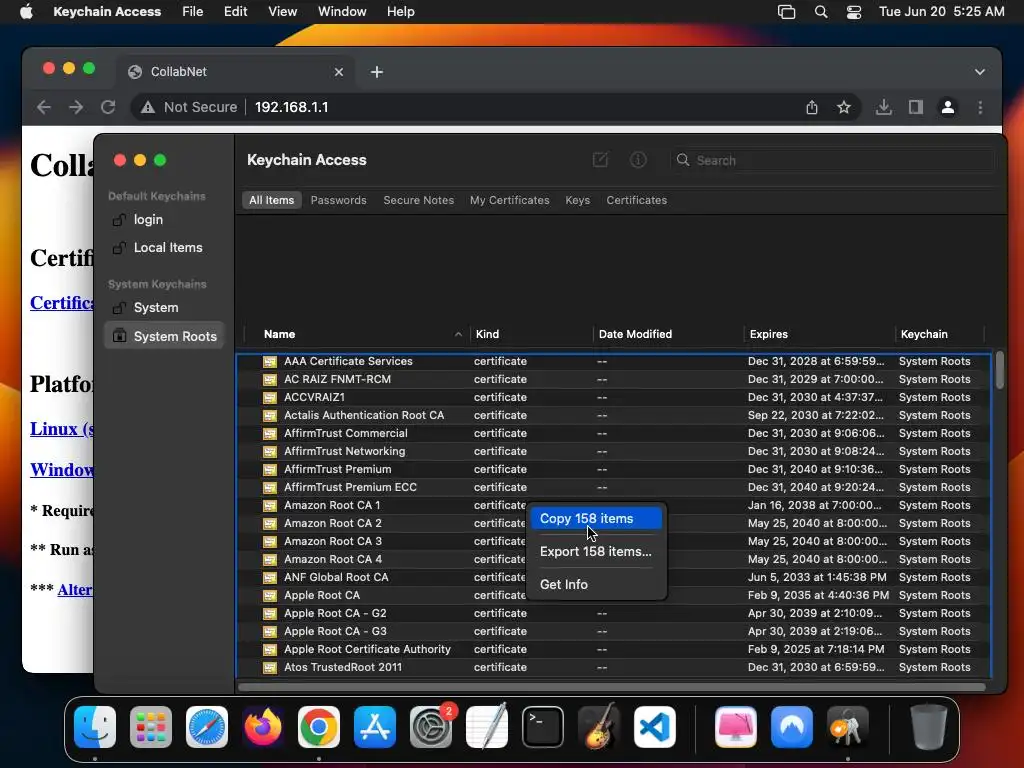Open the Edit menu in menu bar
The height and width of the screenshot is (768, 1024).
point(235,12)
